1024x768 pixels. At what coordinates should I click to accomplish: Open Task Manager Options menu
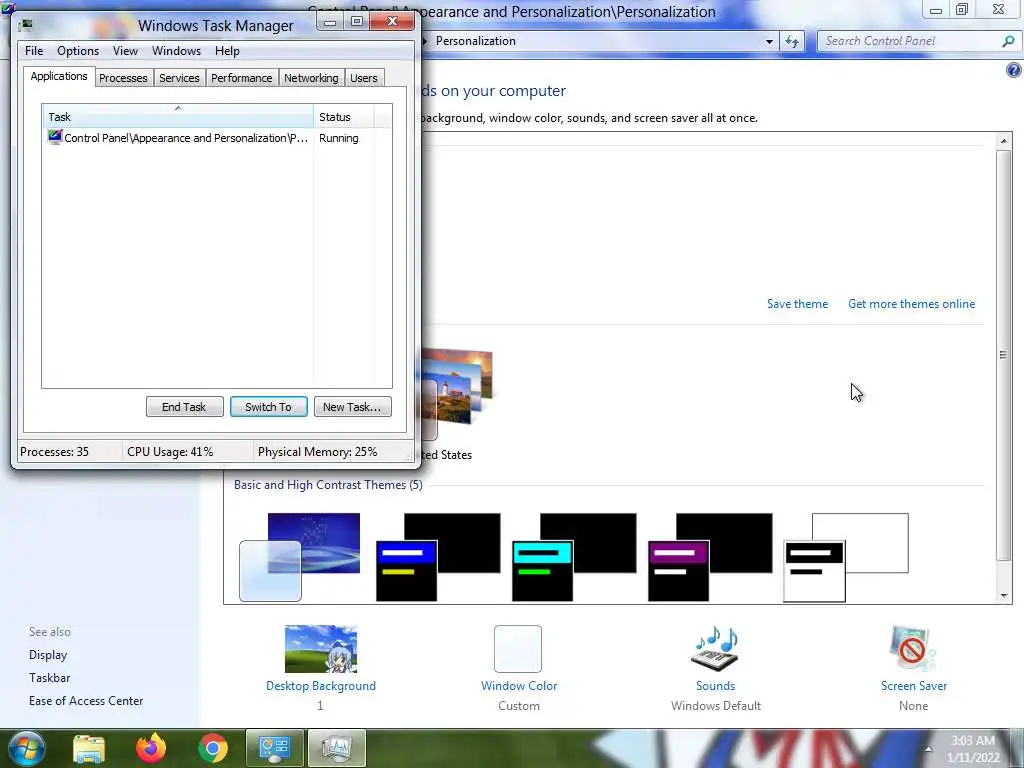click(x=78, y=51)
